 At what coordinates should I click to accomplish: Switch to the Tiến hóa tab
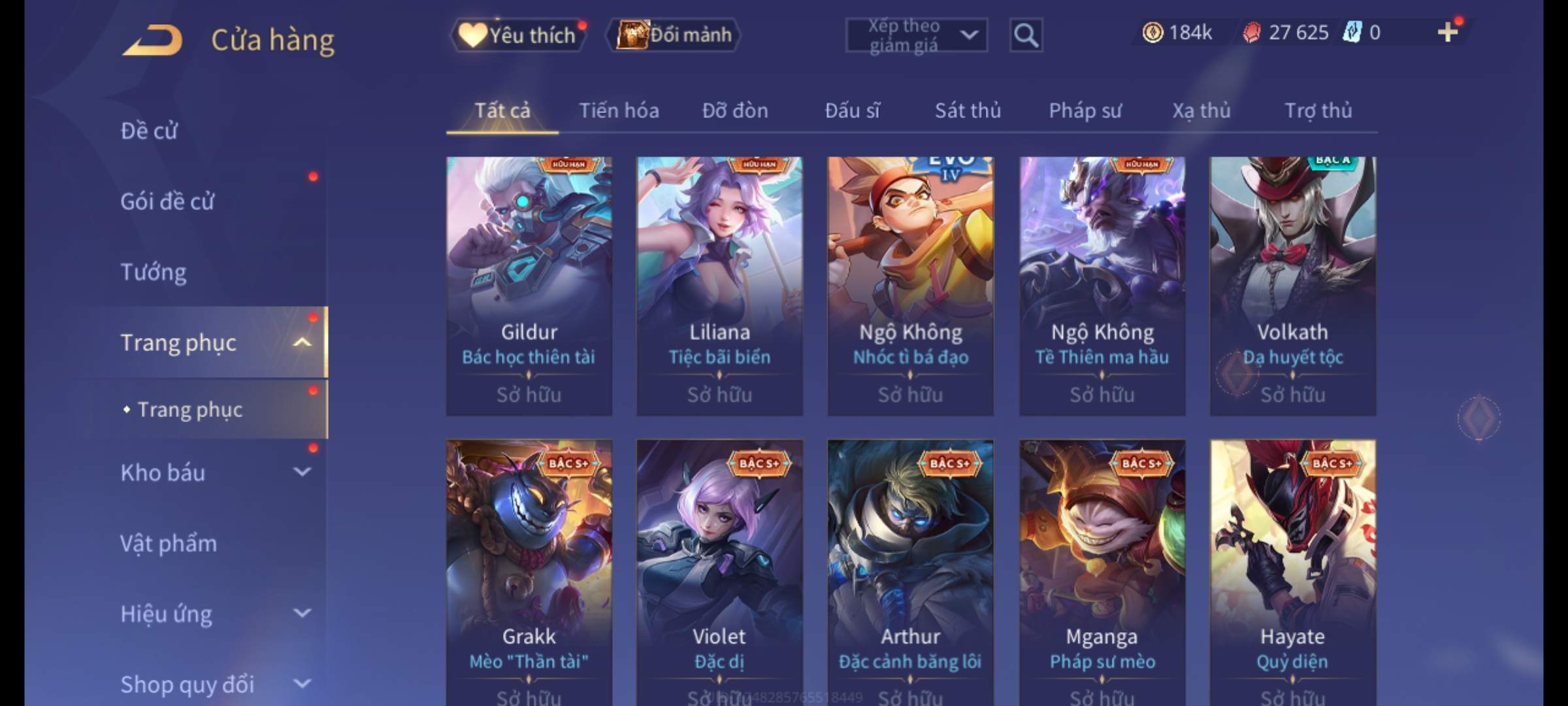(x=619, y=110)
